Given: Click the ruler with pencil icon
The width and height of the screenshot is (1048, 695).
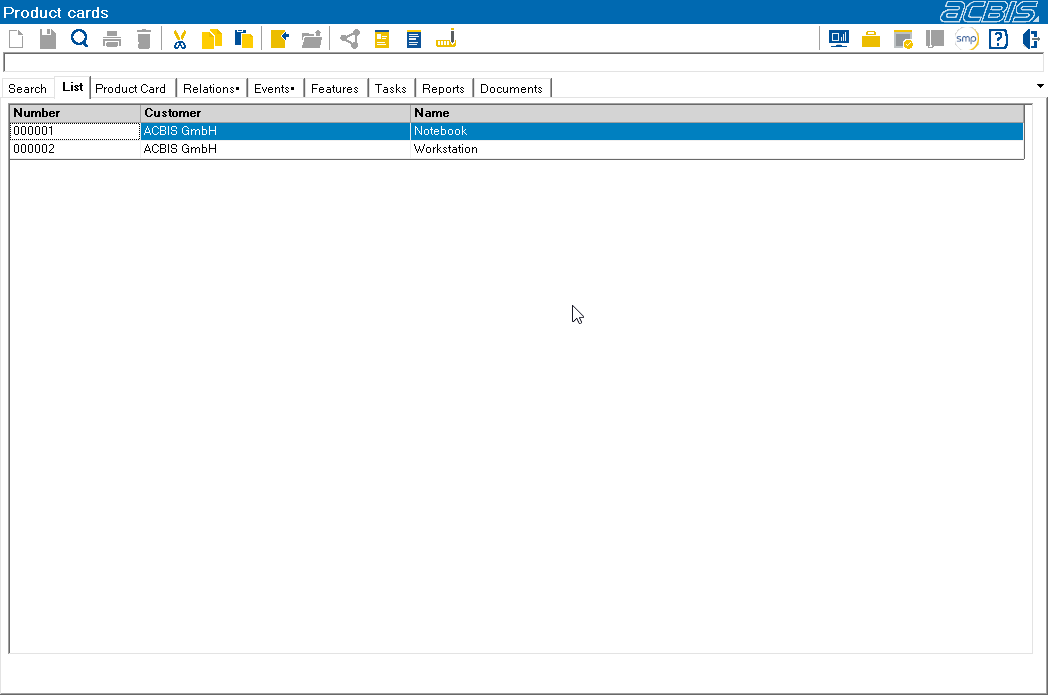Looking at the screenshot, I should tap(446, 39).
